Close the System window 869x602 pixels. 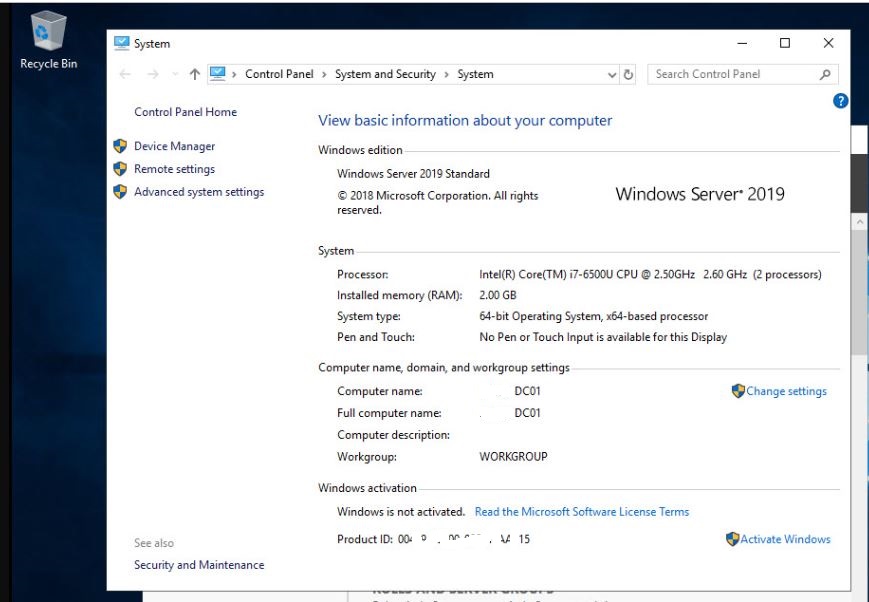[828, 43]
